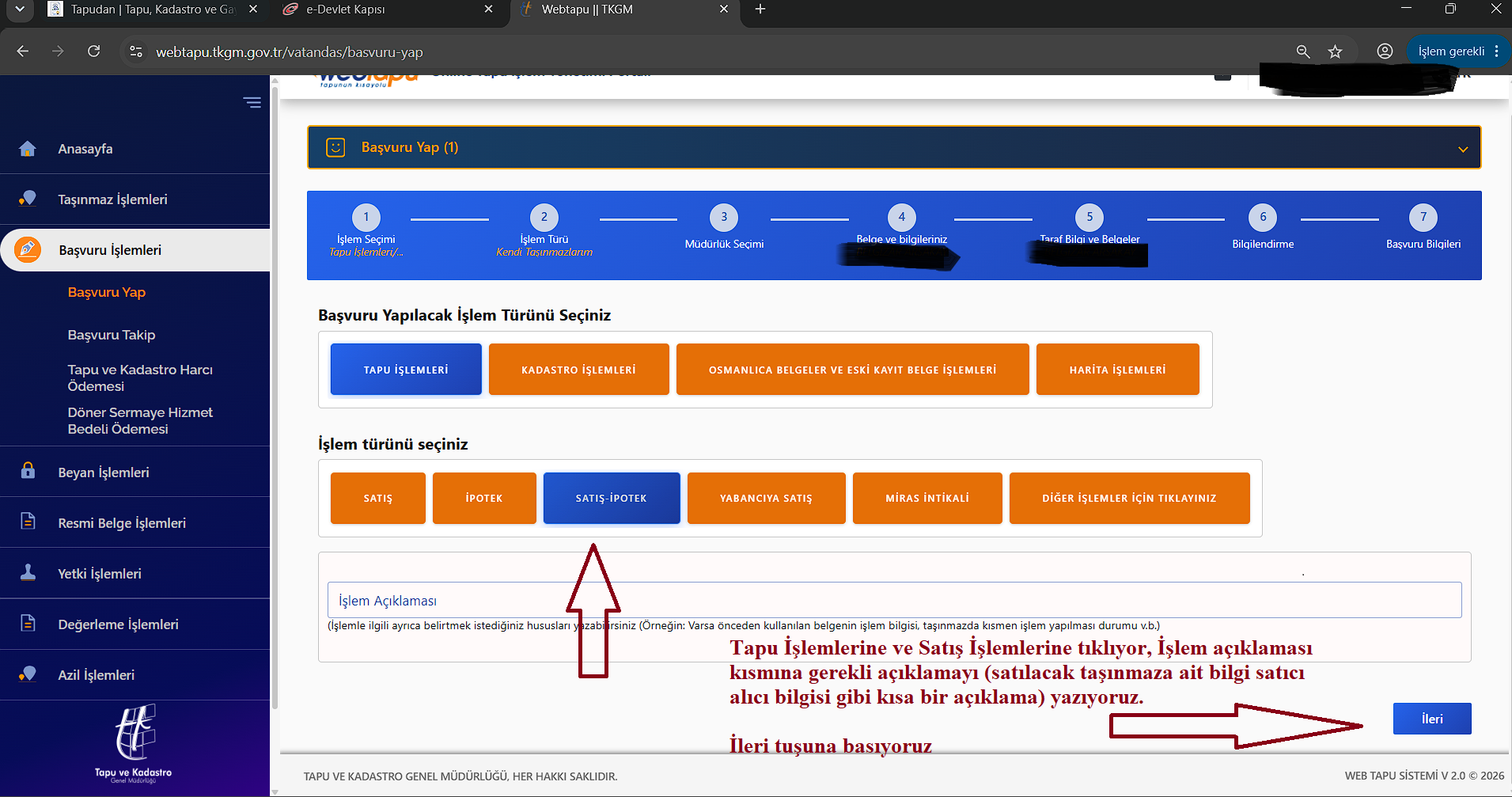The height and width of the screenshot is (797, 1512).
Task: Select the TAPU İŞLEMLERİ button
Action: tap(406, 369)
